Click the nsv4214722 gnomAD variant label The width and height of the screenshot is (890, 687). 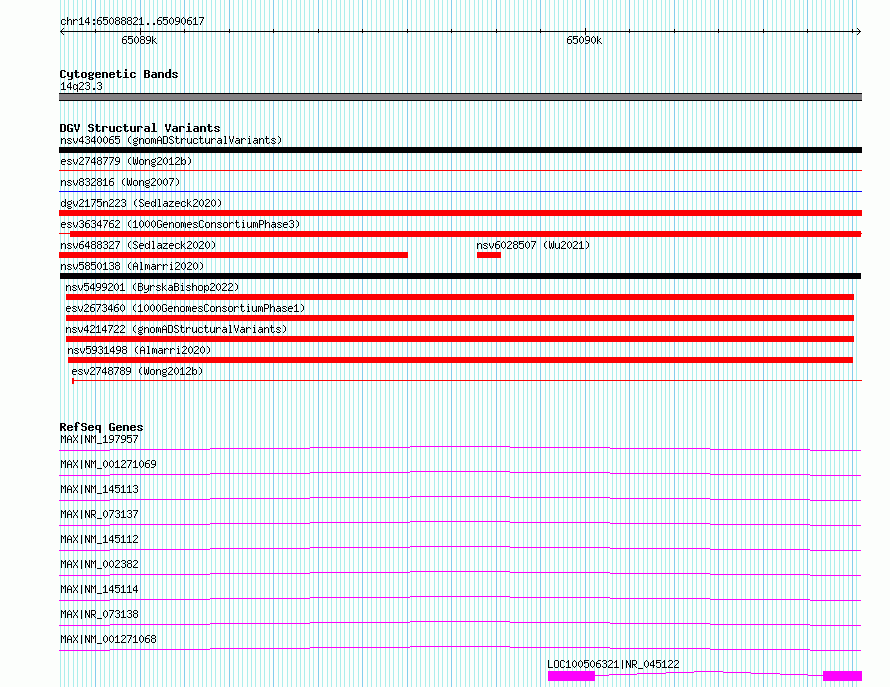[x=176, y=329]
